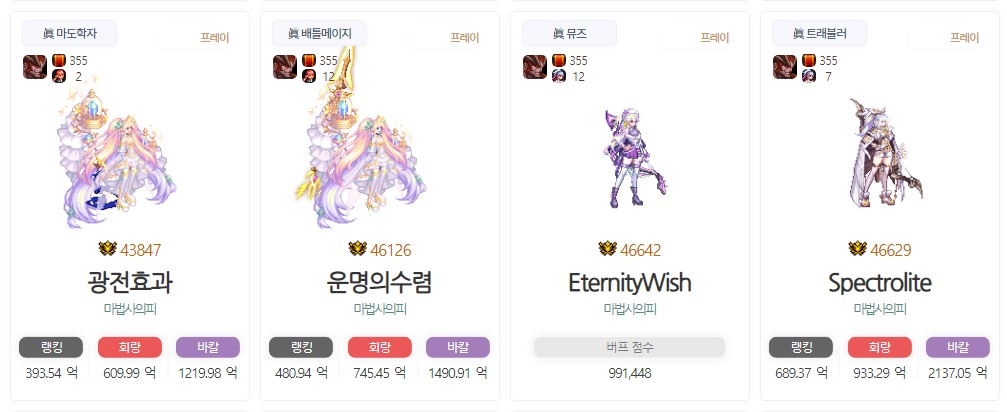Viewport: 1007px width, 412px height.
Task: Open the Spectrolite character name
Action: coord(880,283)
